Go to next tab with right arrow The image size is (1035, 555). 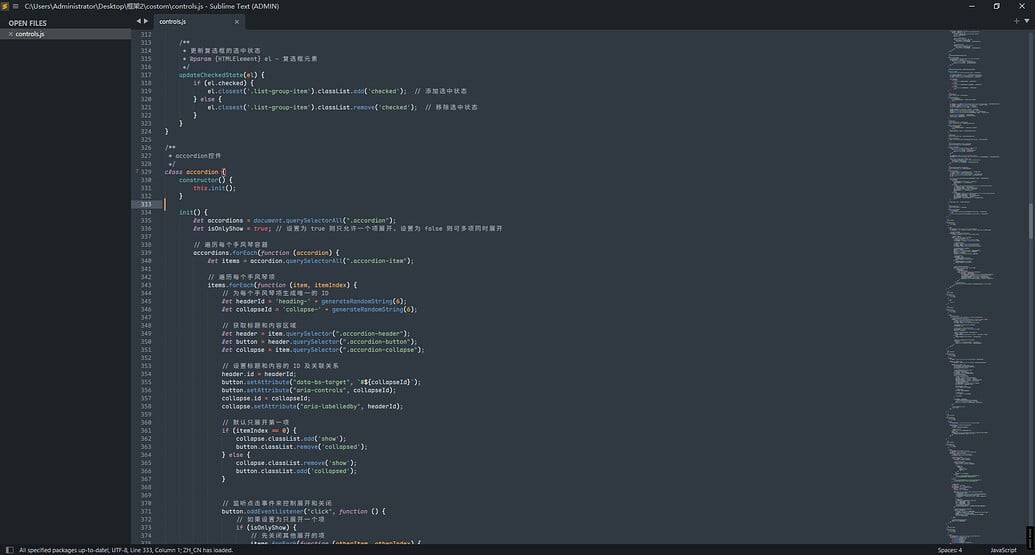coord(146,21)
